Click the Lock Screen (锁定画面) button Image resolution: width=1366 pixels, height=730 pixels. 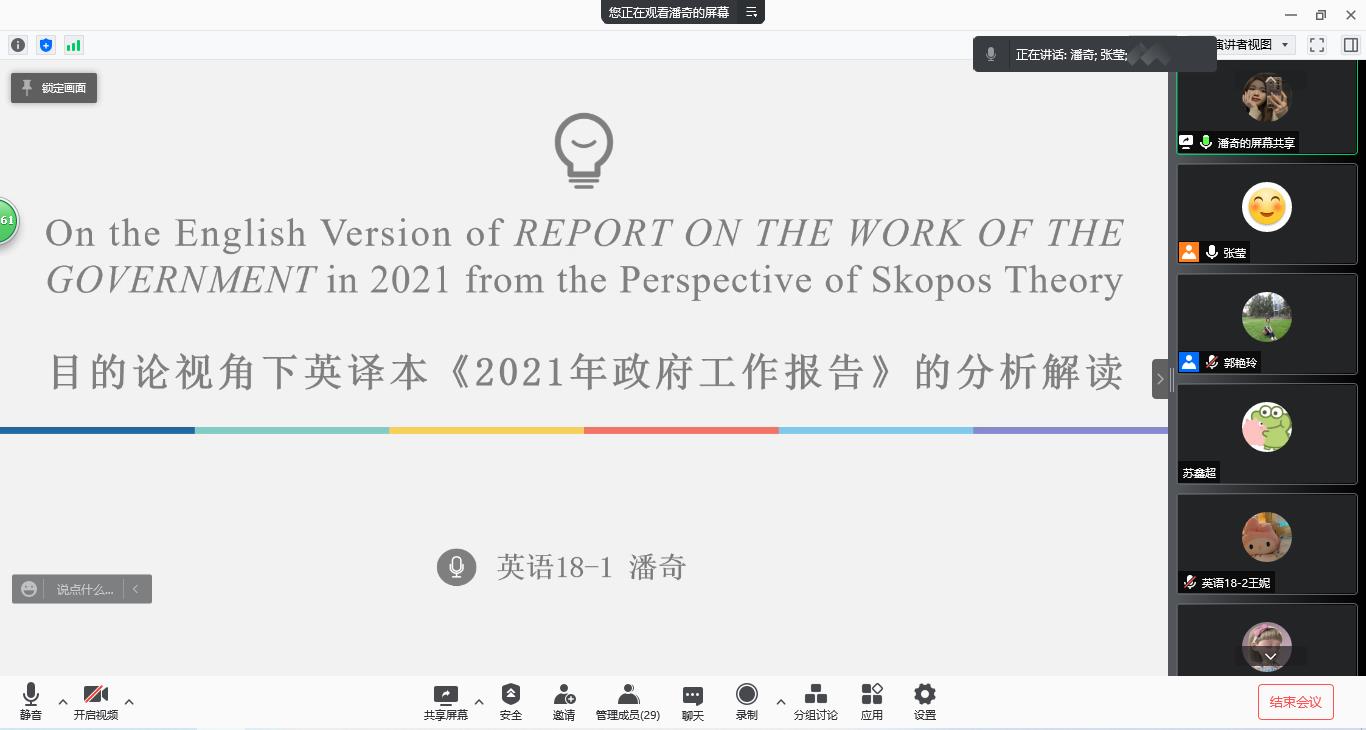(x=54, y=88)
